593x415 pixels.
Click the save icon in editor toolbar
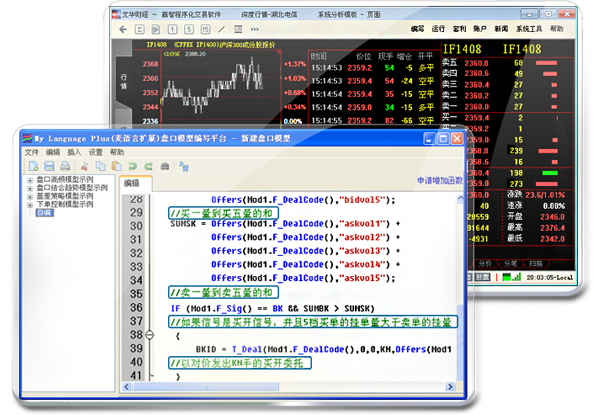click(x=49, y=166)
